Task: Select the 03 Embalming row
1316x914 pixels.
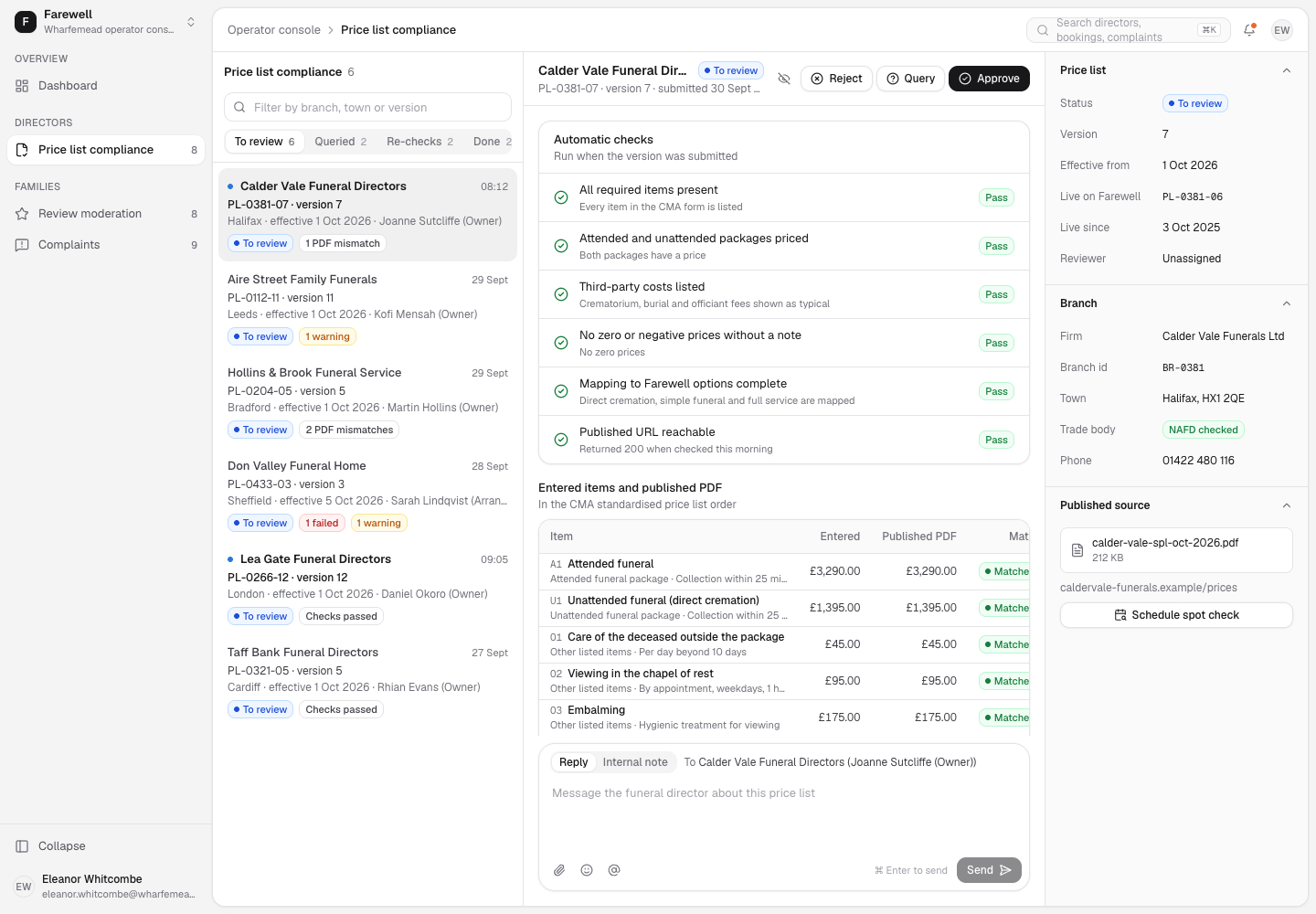Action: click(x=784, y=717)
